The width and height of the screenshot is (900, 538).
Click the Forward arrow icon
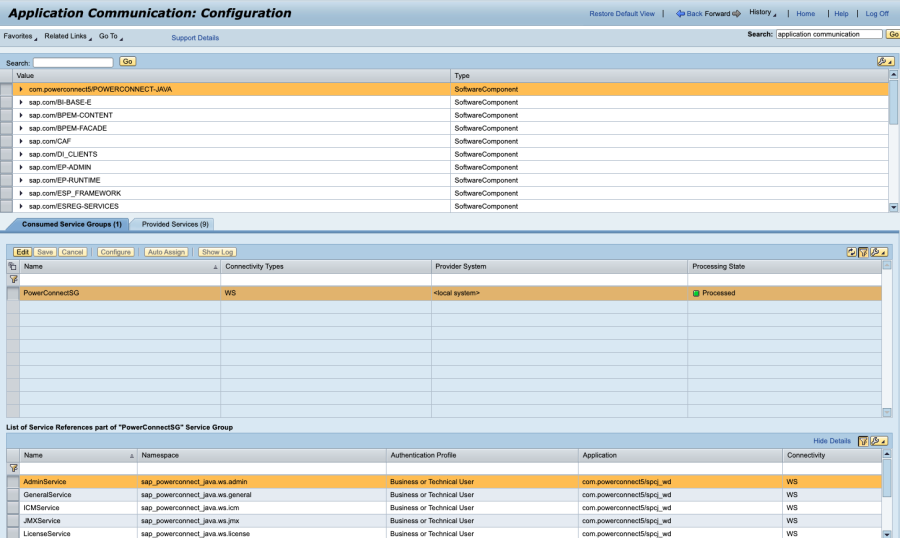coord(736,14)
